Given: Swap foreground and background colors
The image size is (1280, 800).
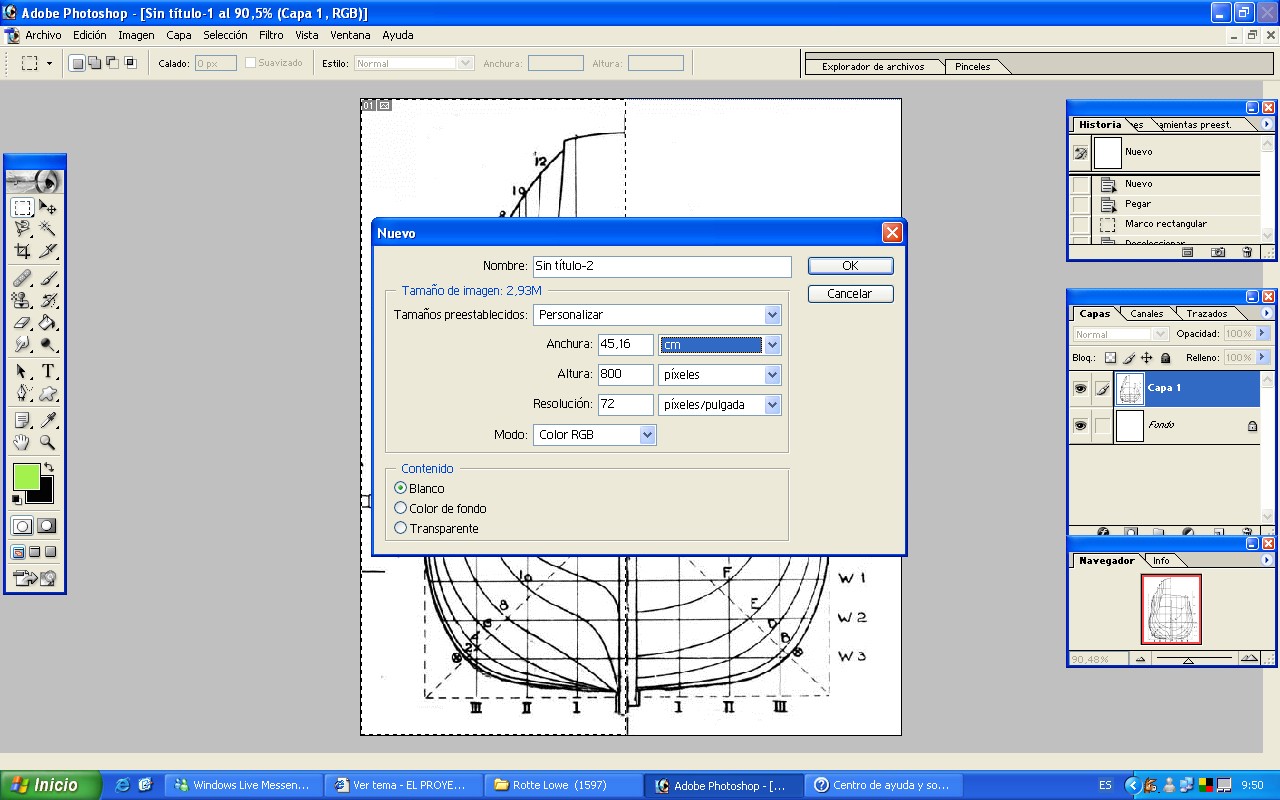Looking at the screenshot, I should pos(48,467).
